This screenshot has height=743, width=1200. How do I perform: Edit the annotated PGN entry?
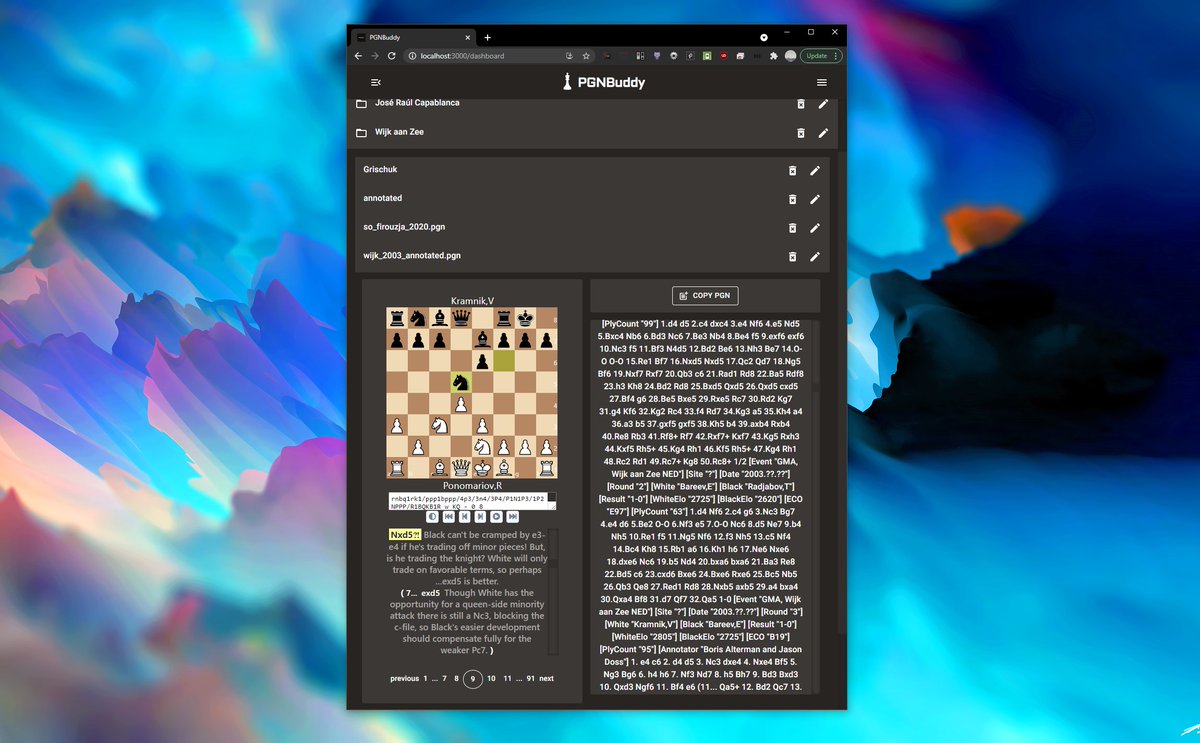tap(815, 199)
